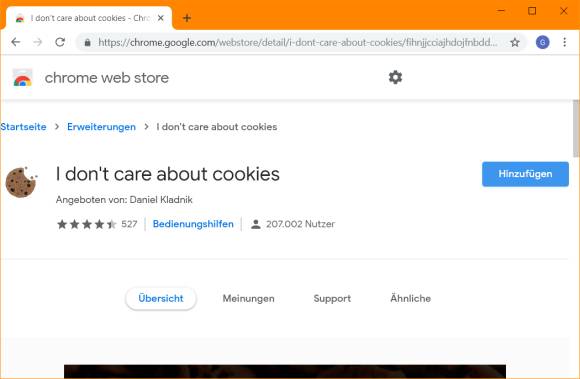Bookmark this page with the star icon
Viewport: 580px width, 379px height.
515,43
